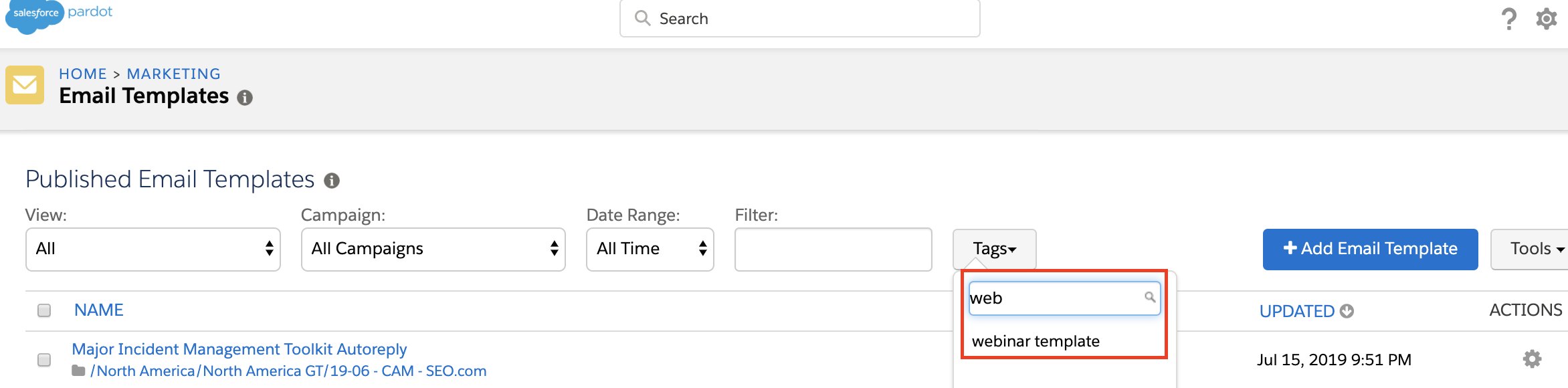1568x388 pixels.
Task: Go to the MARKETING breadcrumb link
Action: pyautogui.click(x=173, y=74)
